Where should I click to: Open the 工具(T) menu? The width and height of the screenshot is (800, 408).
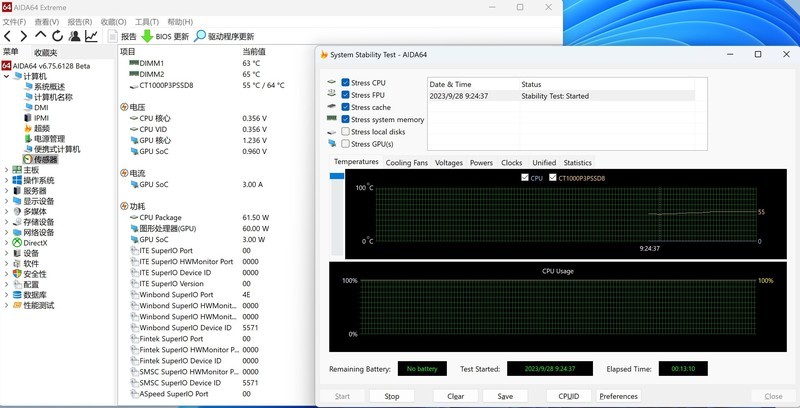click(147, 21)
